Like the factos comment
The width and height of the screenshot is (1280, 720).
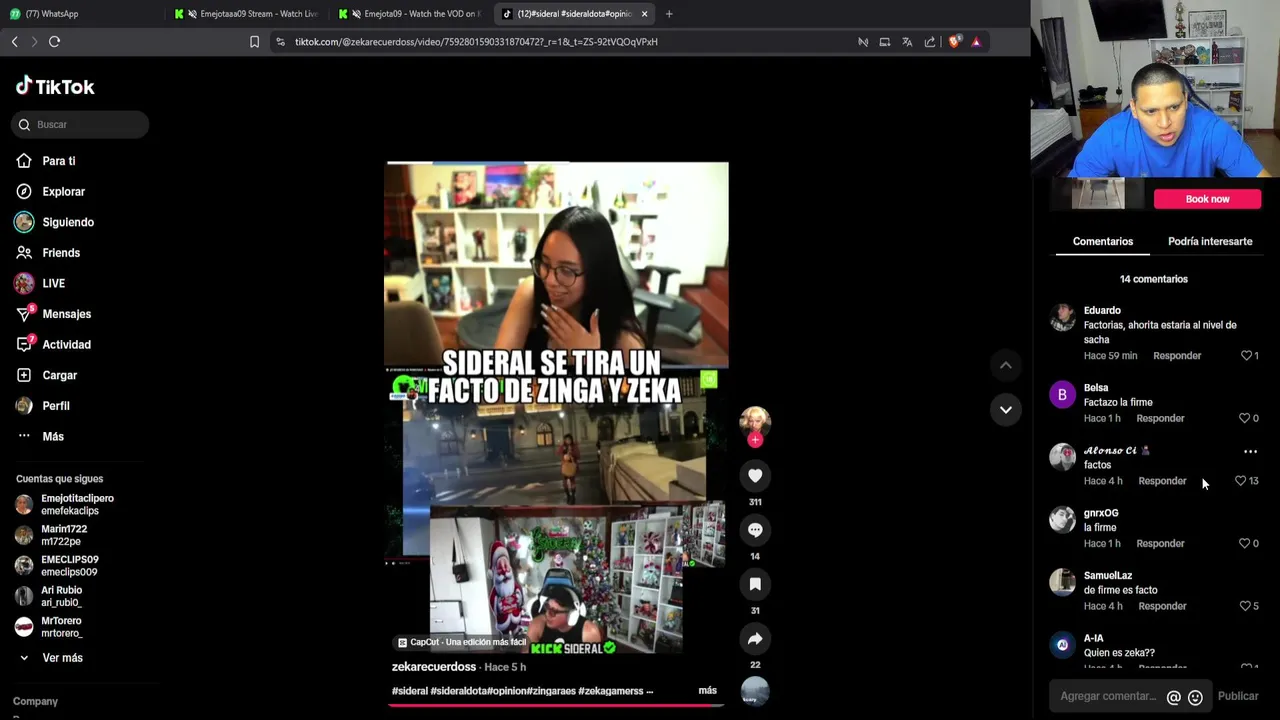coord(1241,481)
